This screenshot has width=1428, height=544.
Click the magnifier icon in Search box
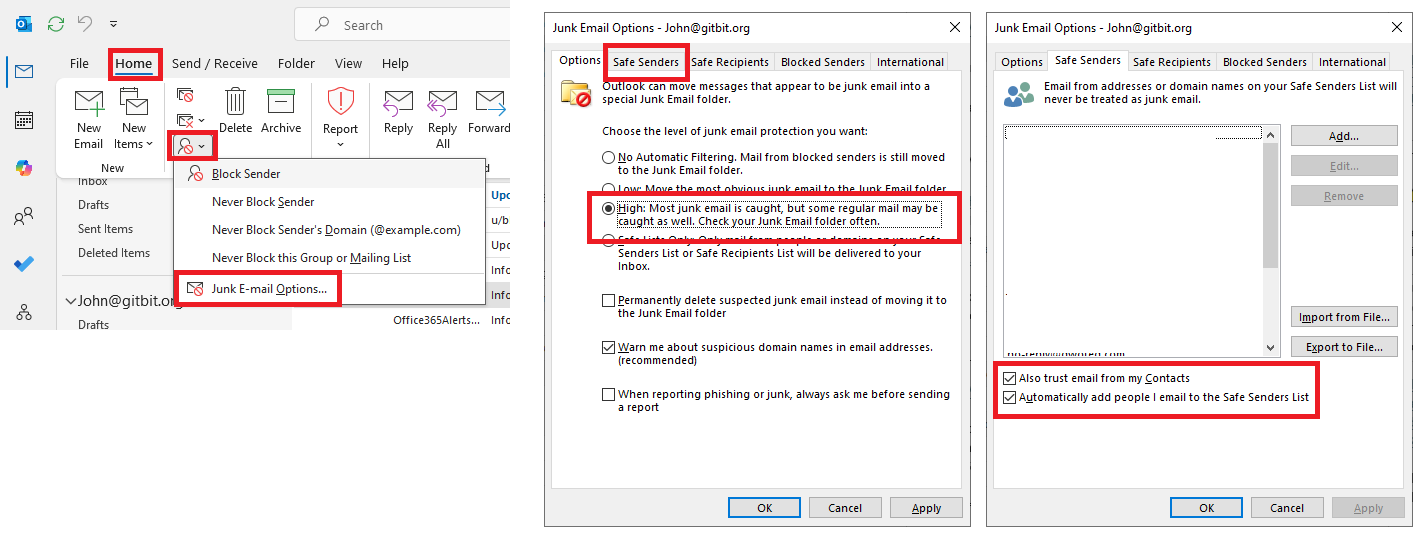(x=322, y=25)
